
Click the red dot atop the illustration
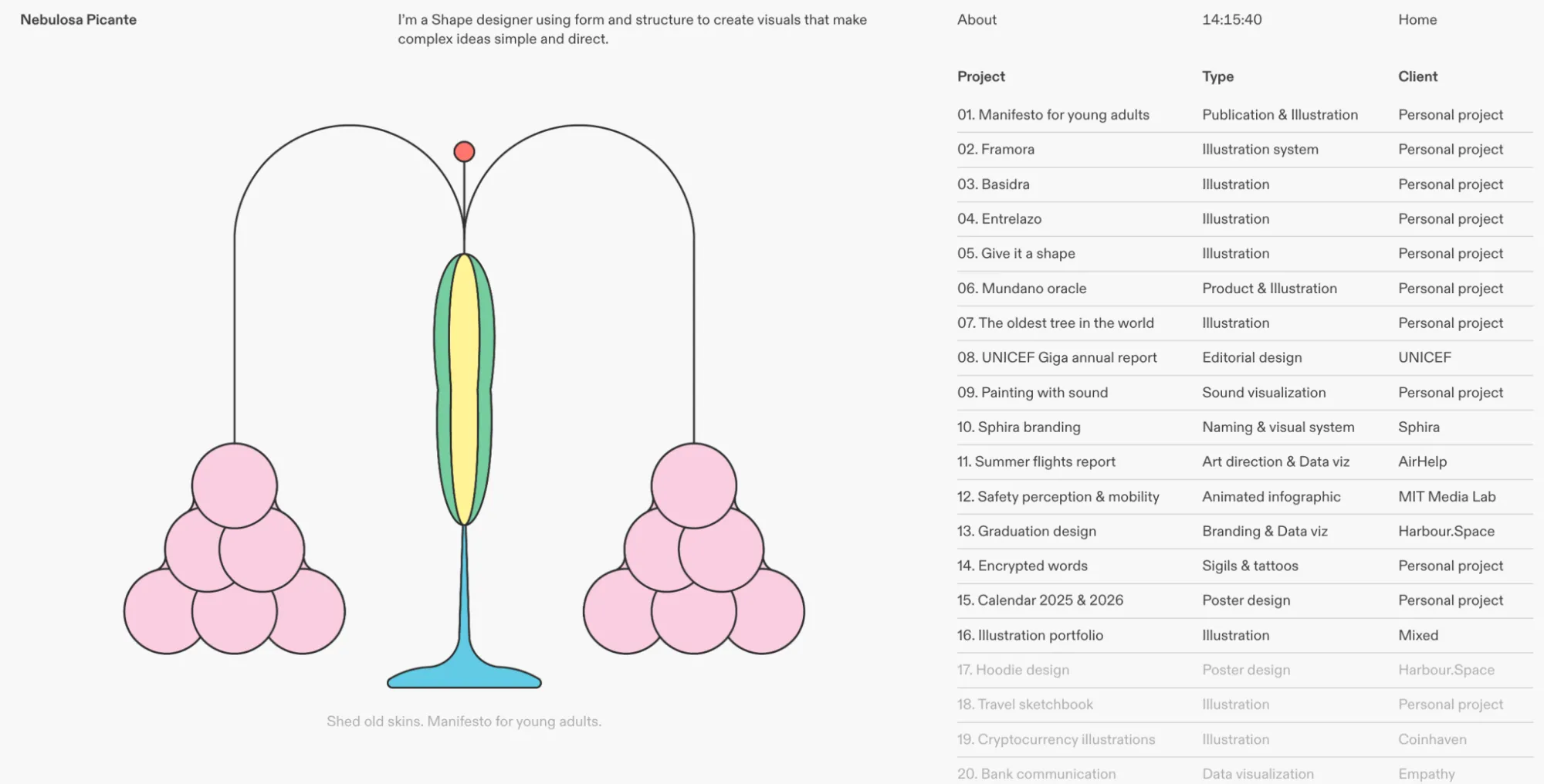click(464, 151)
